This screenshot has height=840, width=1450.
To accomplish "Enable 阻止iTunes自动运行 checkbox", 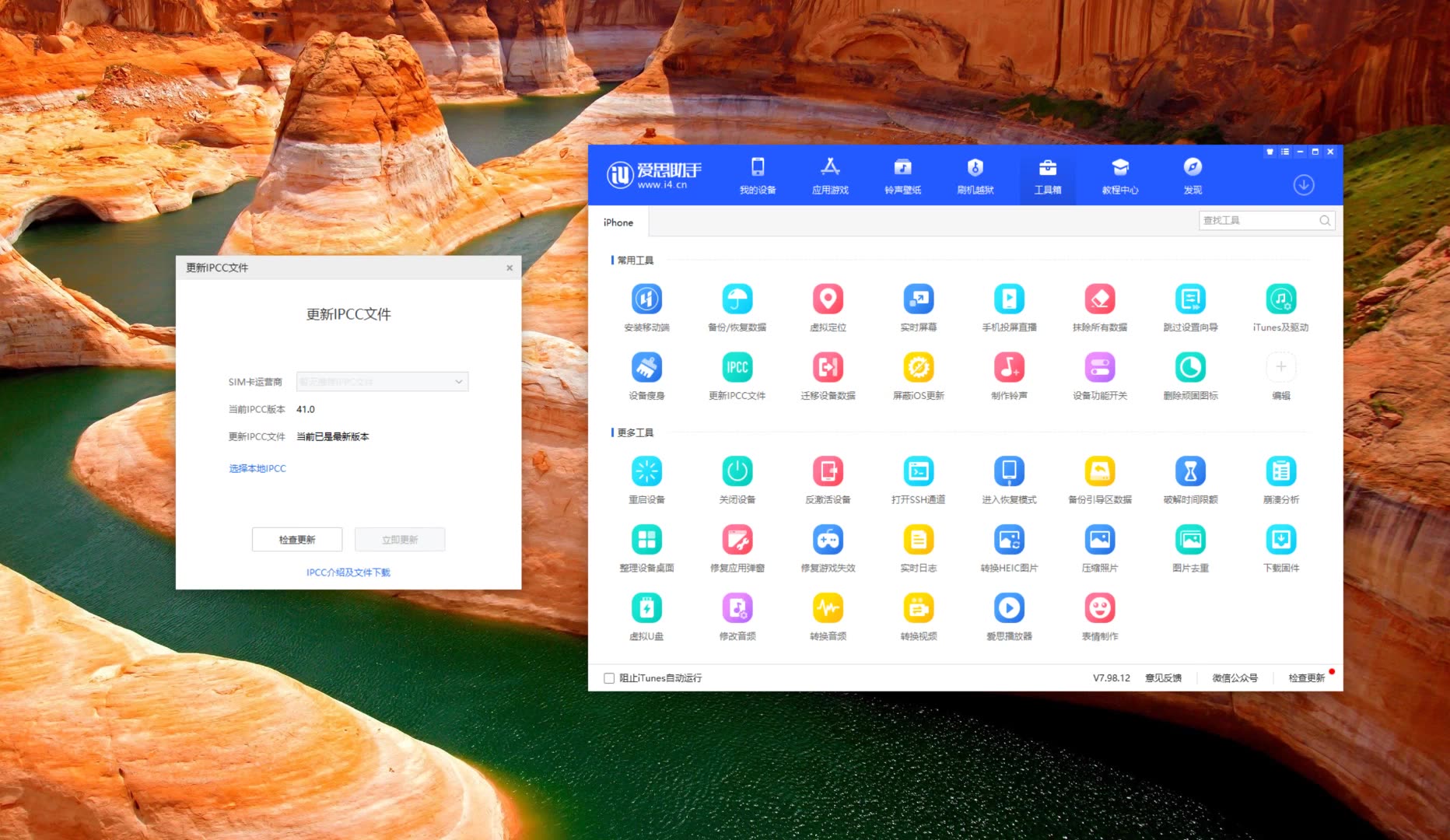I will coord(609,678).
